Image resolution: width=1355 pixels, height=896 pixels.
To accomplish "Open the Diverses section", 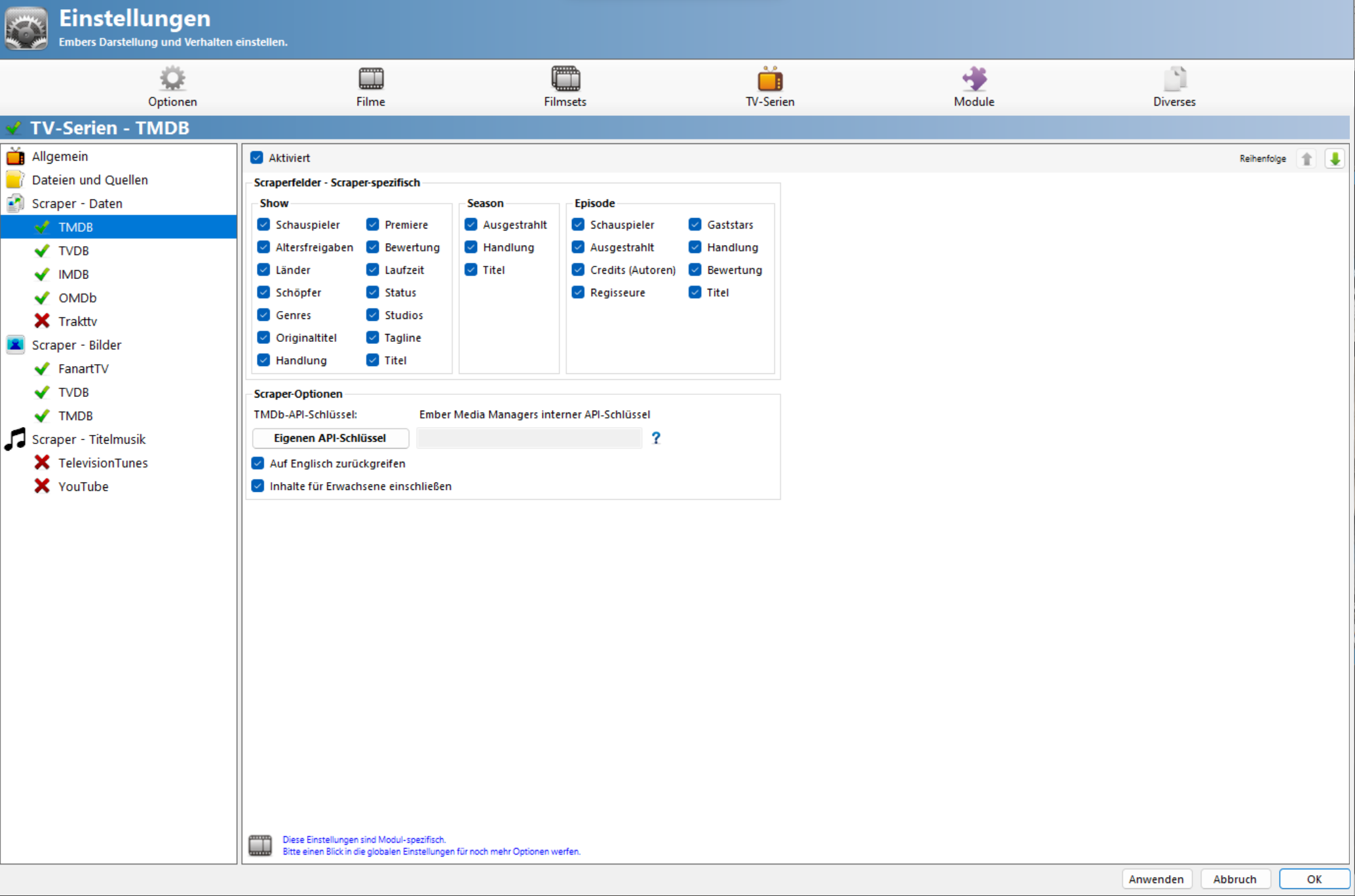I will point(1174,86).
